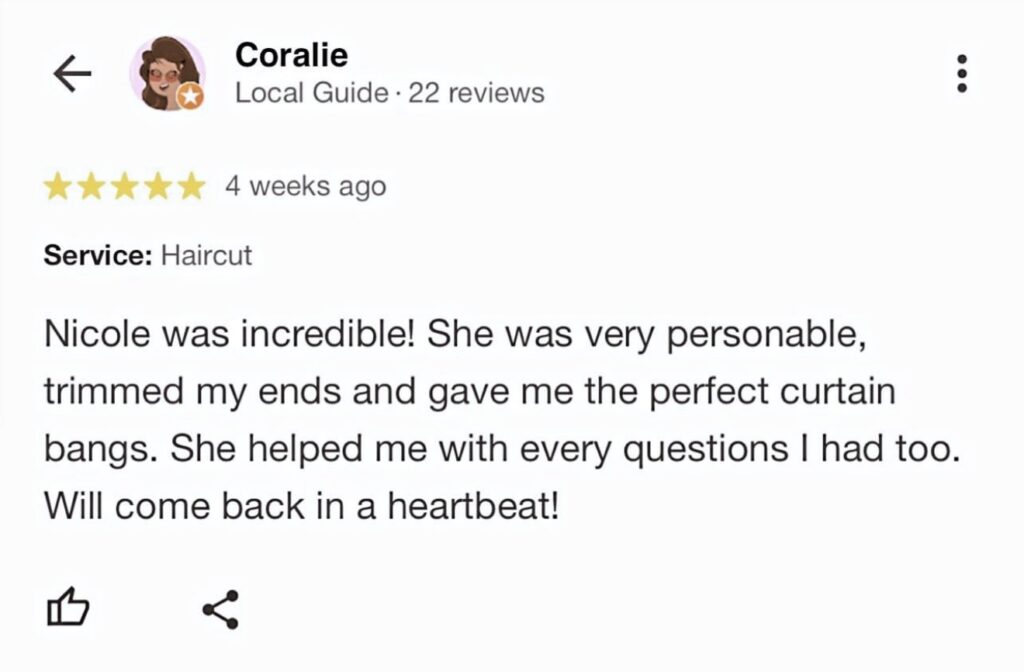Click the second rating star

[92, 187]
